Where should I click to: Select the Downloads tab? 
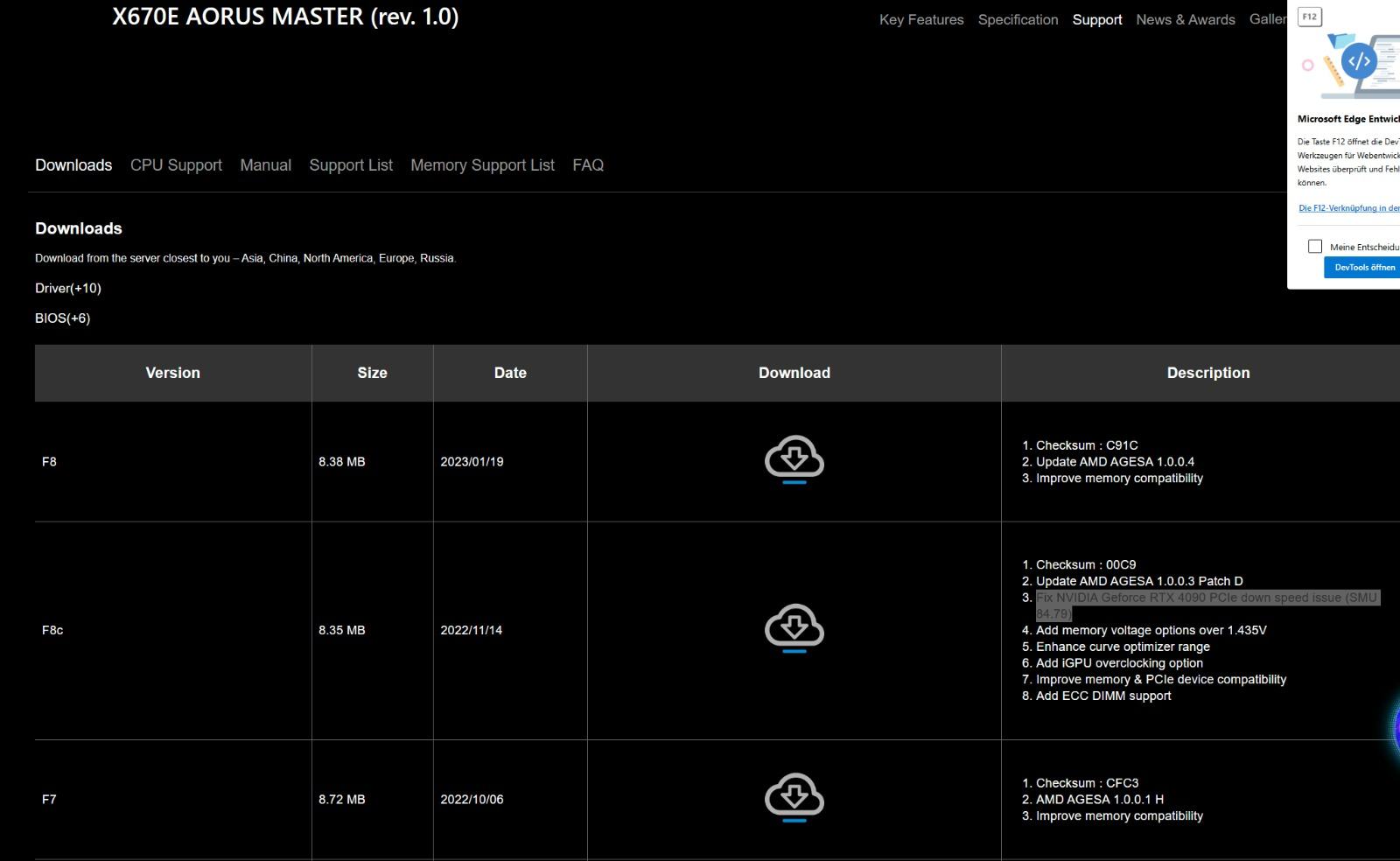click(x=73, y=164)
